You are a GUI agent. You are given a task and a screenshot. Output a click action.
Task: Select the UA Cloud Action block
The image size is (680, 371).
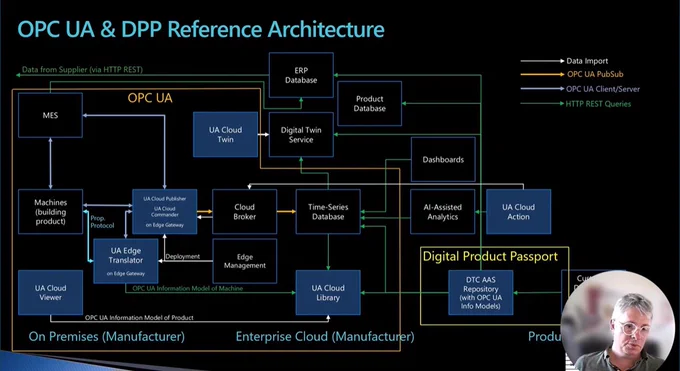[x=519, y=212]
